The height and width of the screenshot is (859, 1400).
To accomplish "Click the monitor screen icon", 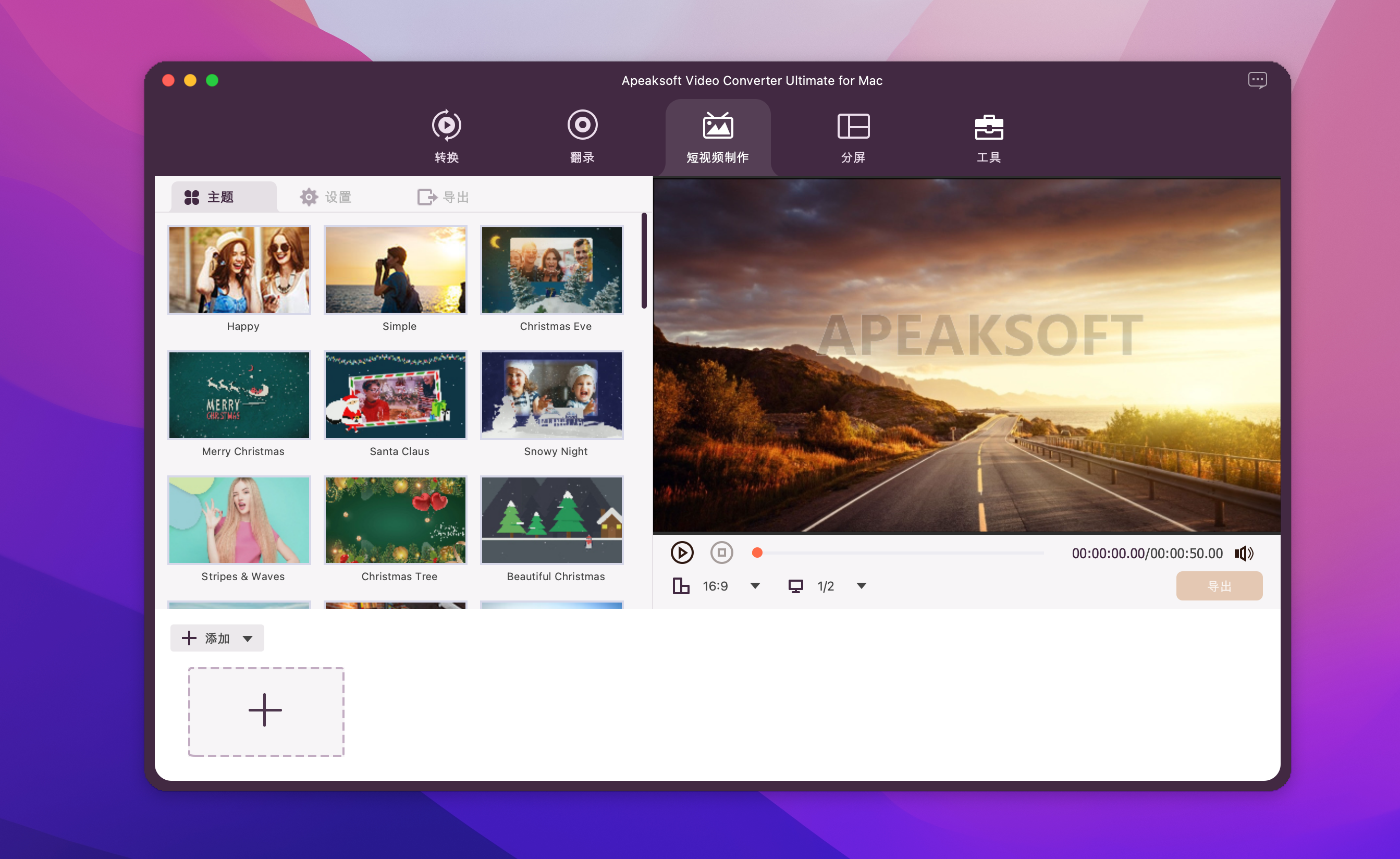I will point(795,586).
